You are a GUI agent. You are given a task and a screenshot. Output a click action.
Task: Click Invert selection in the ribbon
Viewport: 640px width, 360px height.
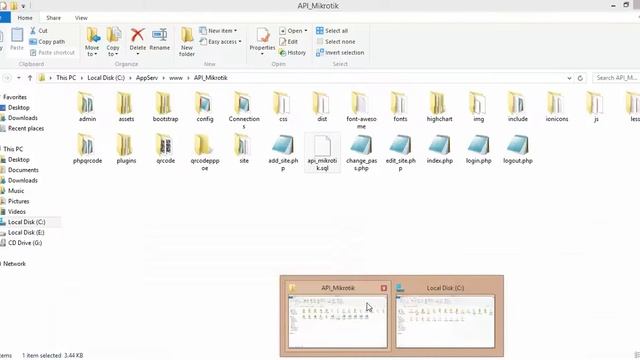pyautogui.click(x=340, y=53)
